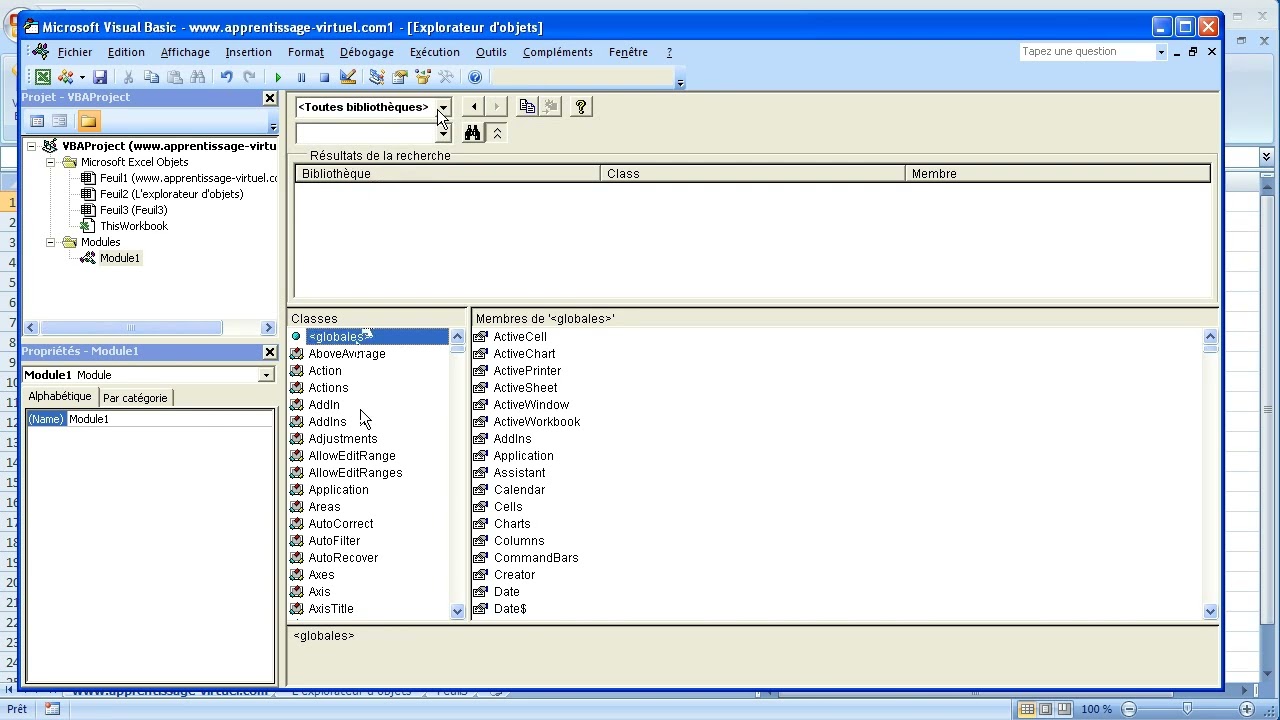Screen dimensions: 1280x720
Task: Switch to the Par catégorie tab
Action: click(x=135, y=398)
